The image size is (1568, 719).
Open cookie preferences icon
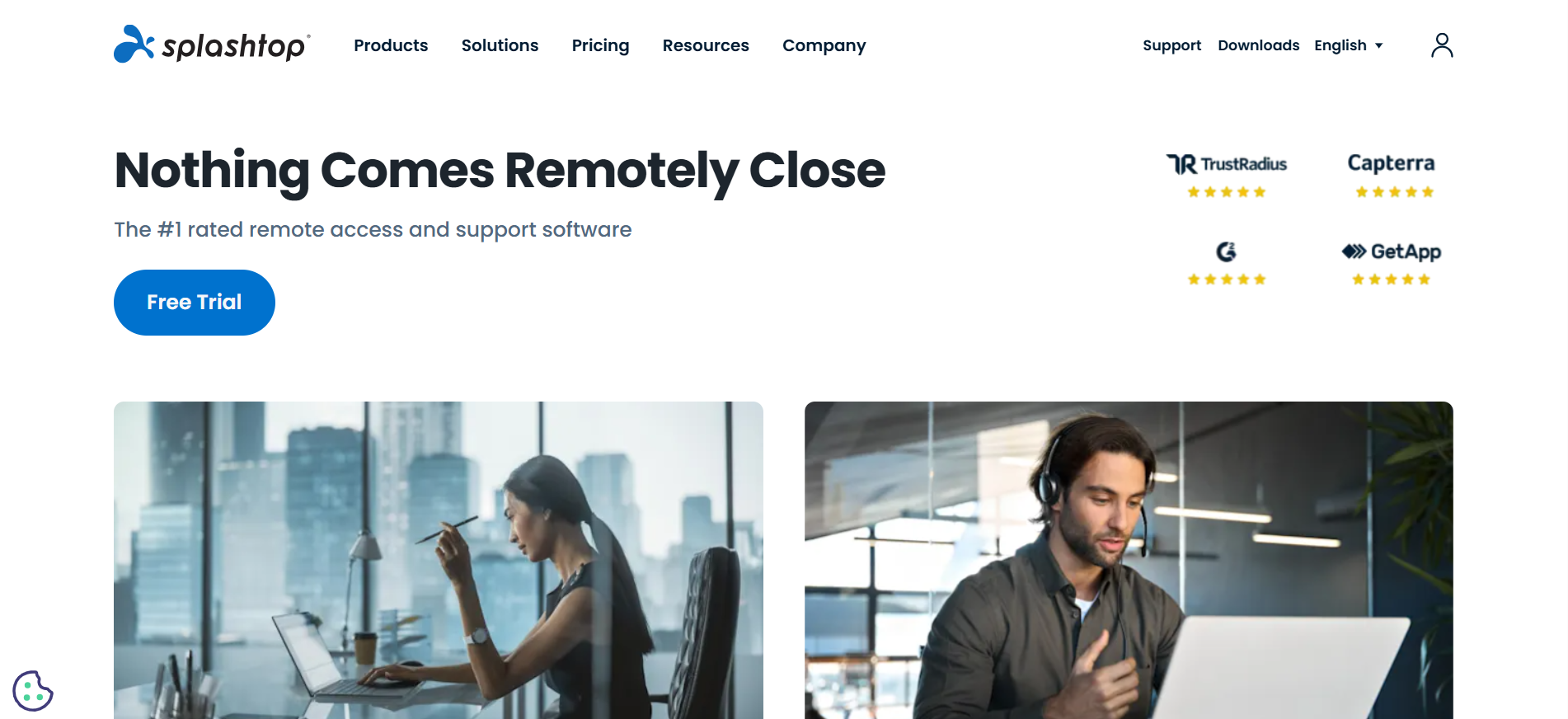pyautogui.click(x=33, y=690)
